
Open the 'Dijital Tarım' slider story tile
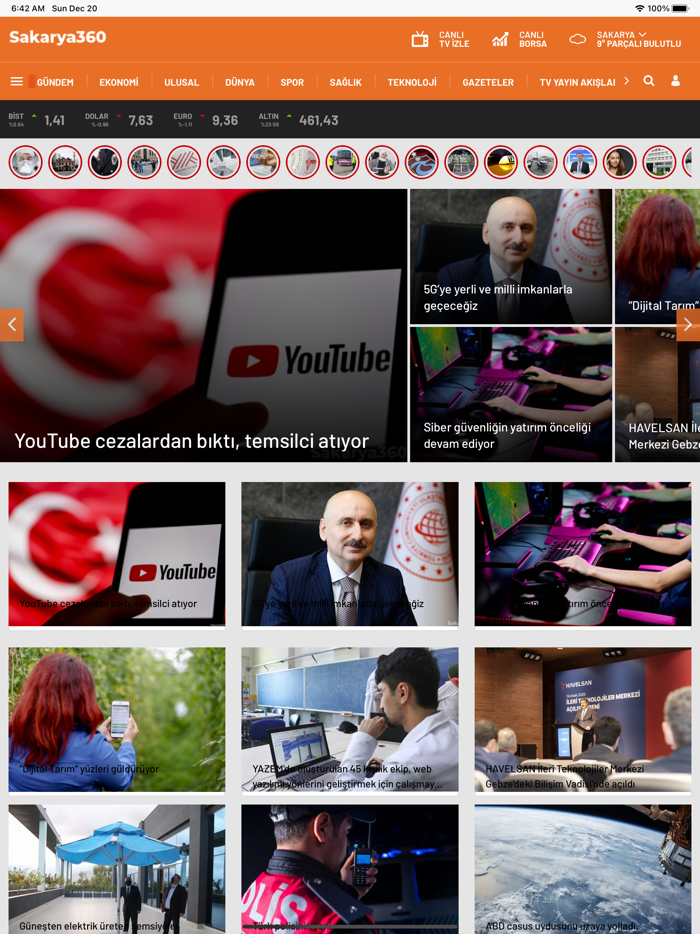click(x=658, y=257)
